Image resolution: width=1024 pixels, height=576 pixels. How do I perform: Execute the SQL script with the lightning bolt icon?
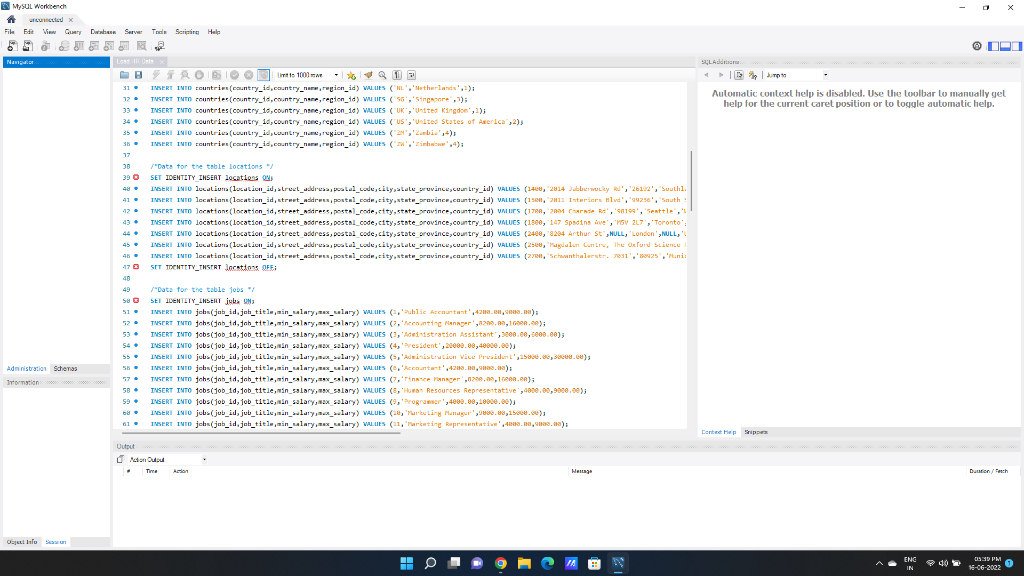155,75
